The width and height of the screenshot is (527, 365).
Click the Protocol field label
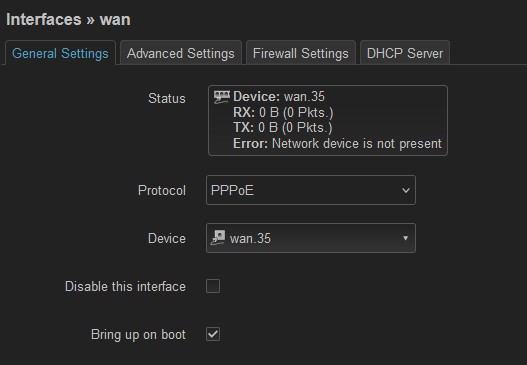(x=162, y=191)
